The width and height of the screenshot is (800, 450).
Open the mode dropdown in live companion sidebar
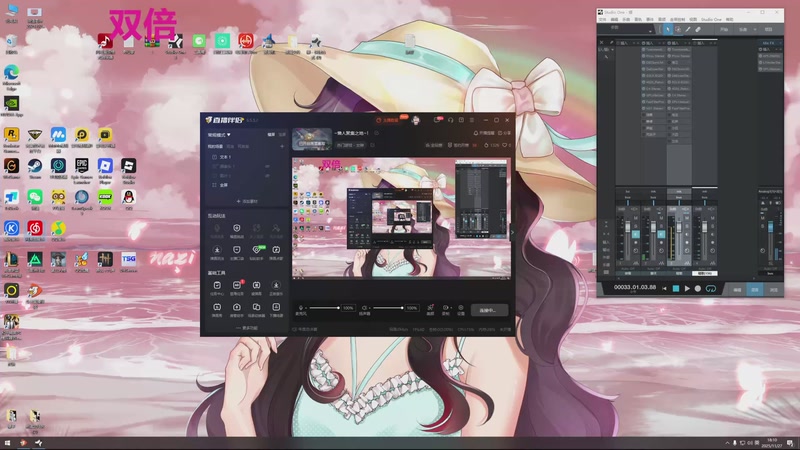pyautogui.click(x=219, y=135)
